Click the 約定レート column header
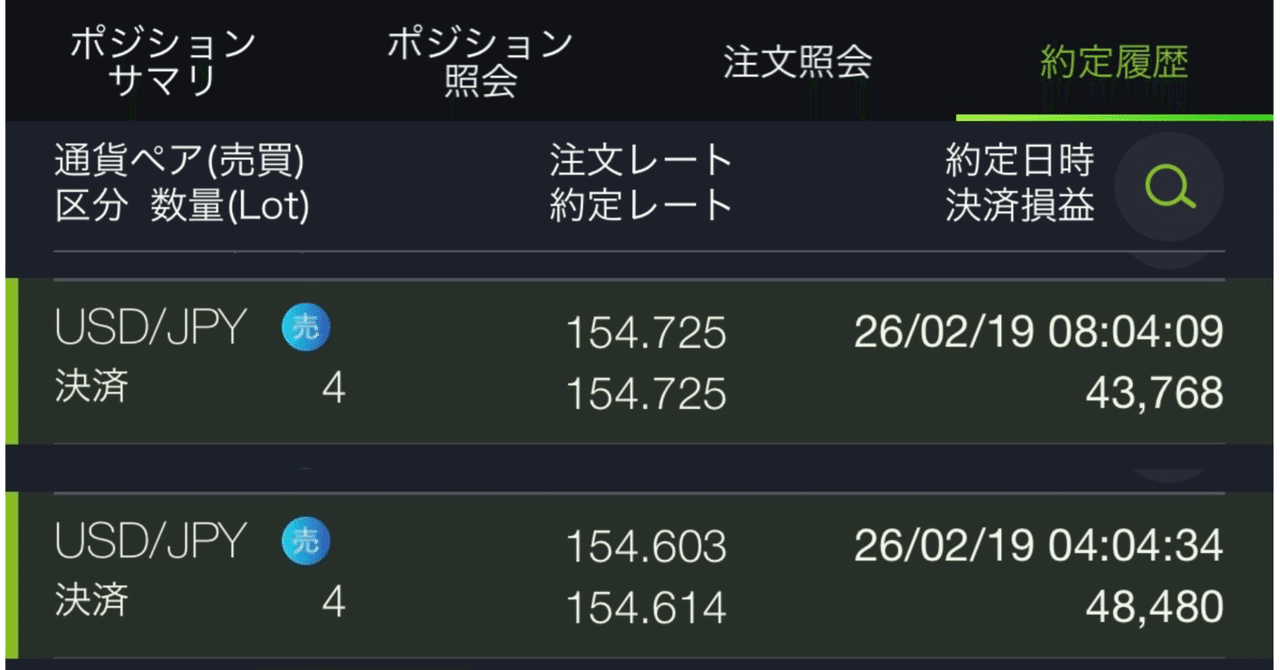Viewport: 1280px width, 670px height. coord(642,207)
